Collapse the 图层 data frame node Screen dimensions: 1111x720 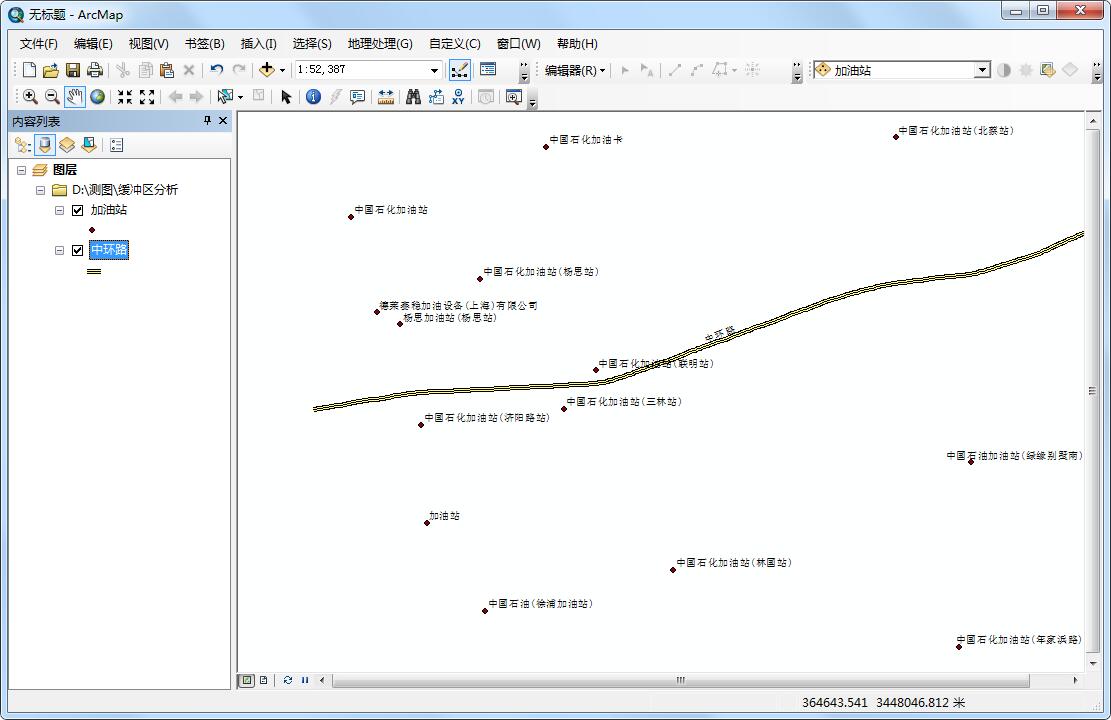21,170
